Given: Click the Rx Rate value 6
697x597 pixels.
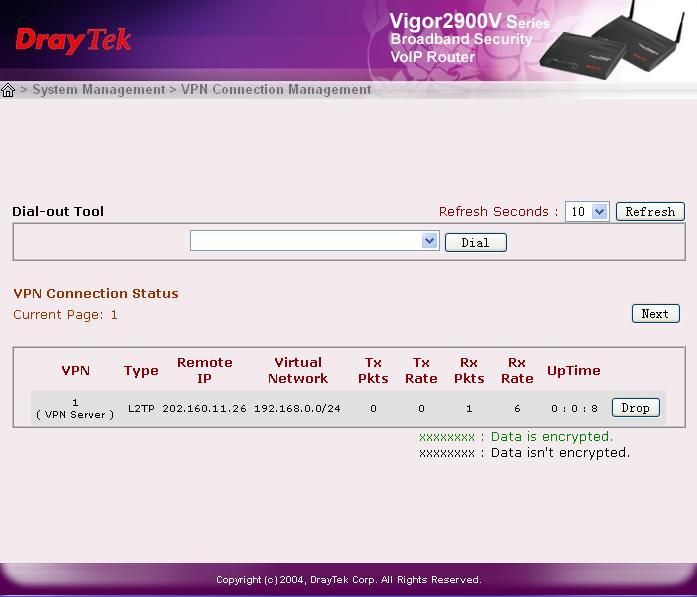Looking at the screenshot, I should pyautogui.click(x=517, y=409).
